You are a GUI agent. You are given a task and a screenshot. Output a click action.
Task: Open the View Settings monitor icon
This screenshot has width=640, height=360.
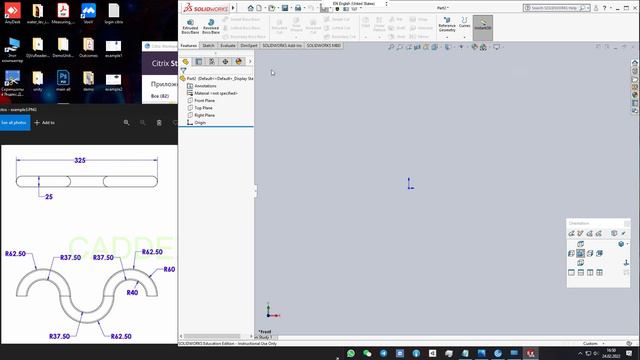497,47
